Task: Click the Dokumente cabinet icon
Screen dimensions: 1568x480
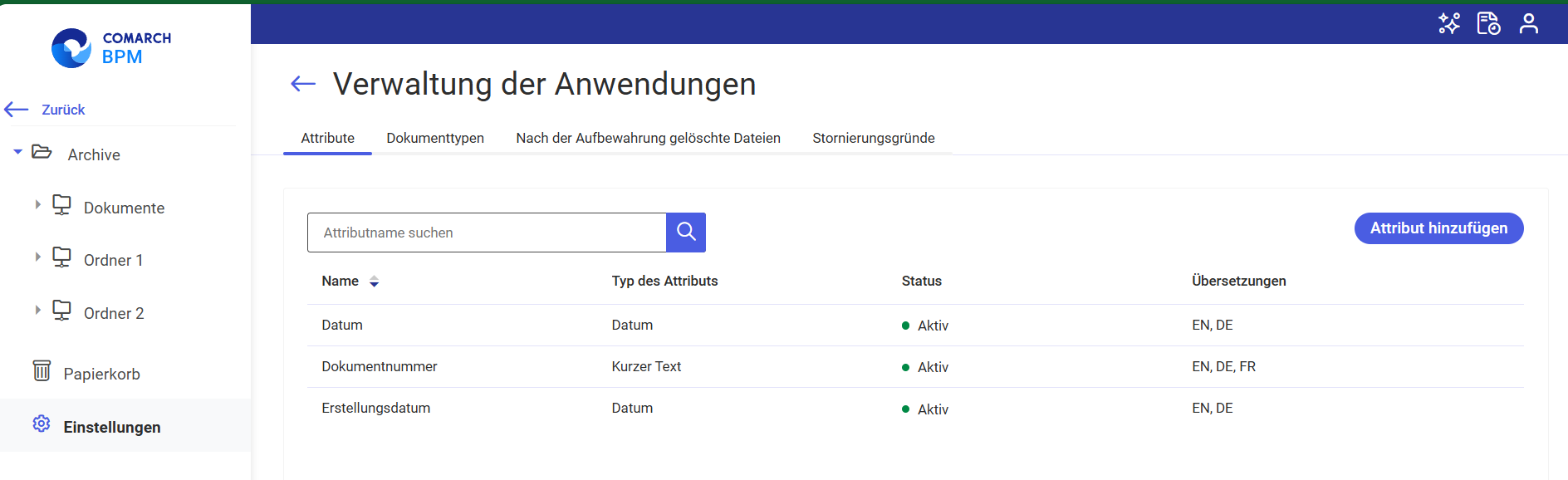Action: click(x=61, y=205)
